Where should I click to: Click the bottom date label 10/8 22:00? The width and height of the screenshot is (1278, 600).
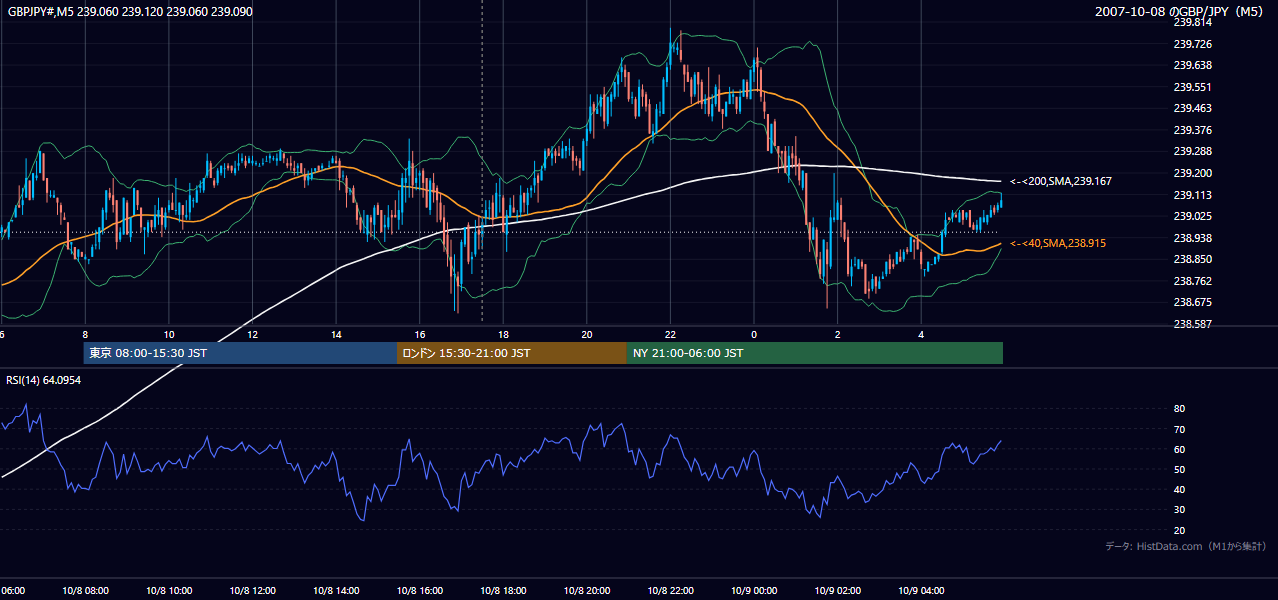(x=670, y=591)
